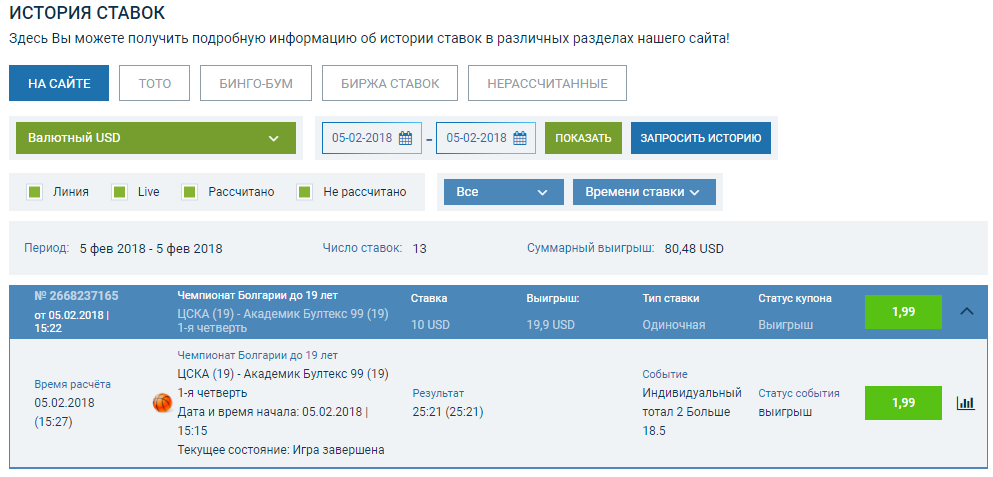Click the end date field 05-02-2018
This screenshot has height=477, width=993.
pyautogui.click(x=486, y=138)
